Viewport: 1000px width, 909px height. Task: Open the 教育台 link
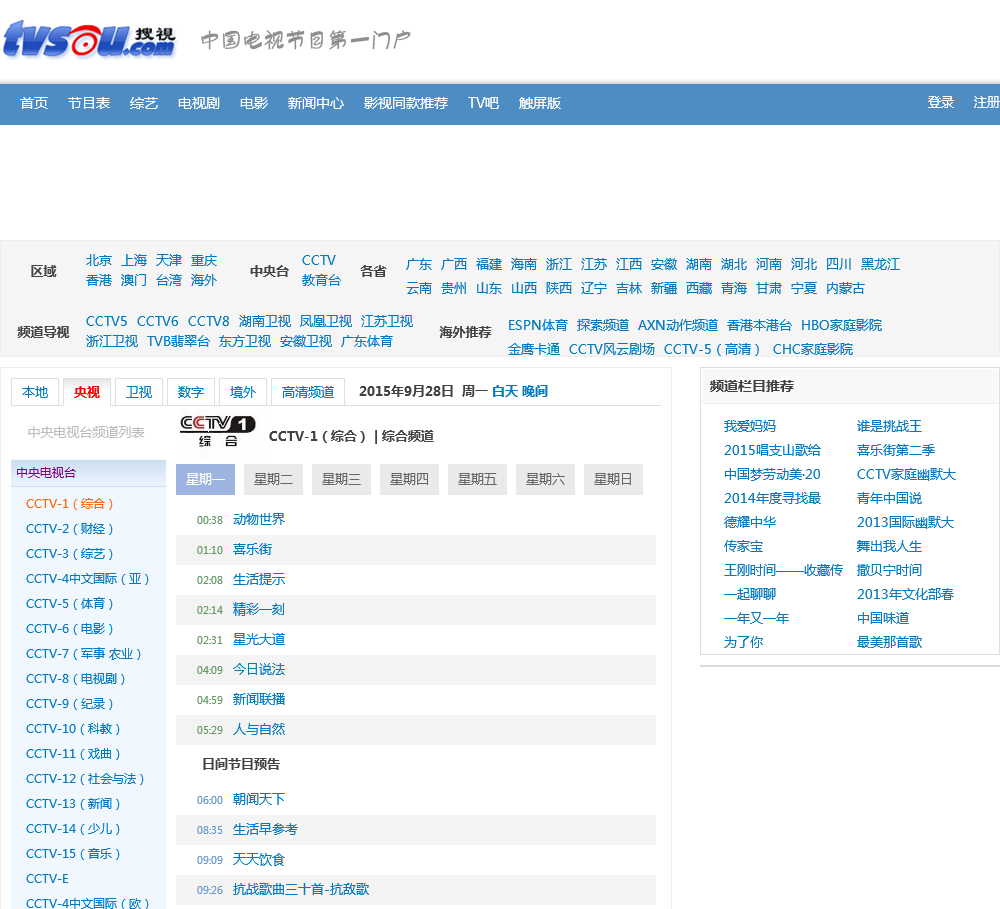321,280
